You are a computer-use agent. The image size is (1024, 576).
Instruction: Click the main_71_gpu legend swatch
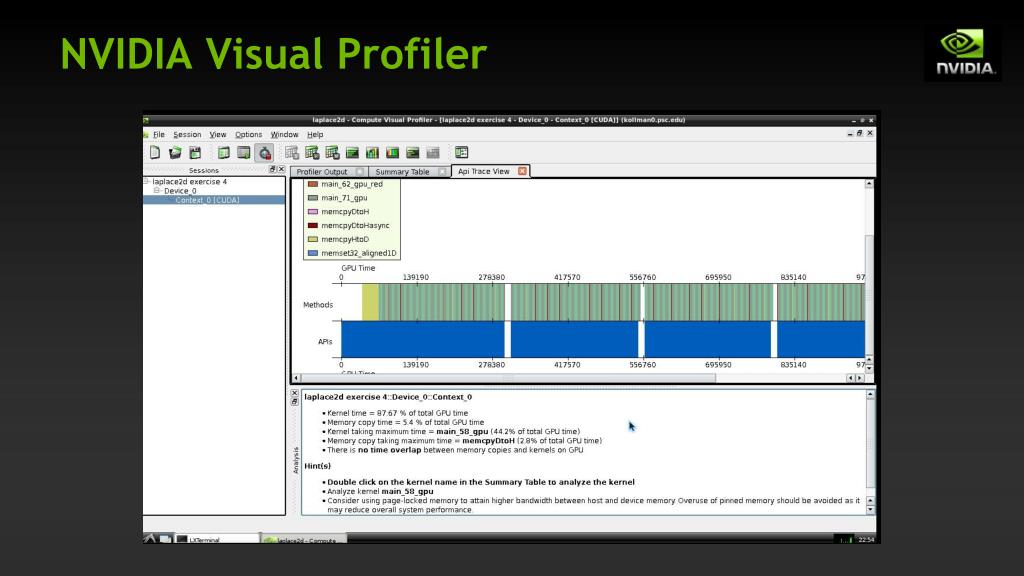point(313,198)
